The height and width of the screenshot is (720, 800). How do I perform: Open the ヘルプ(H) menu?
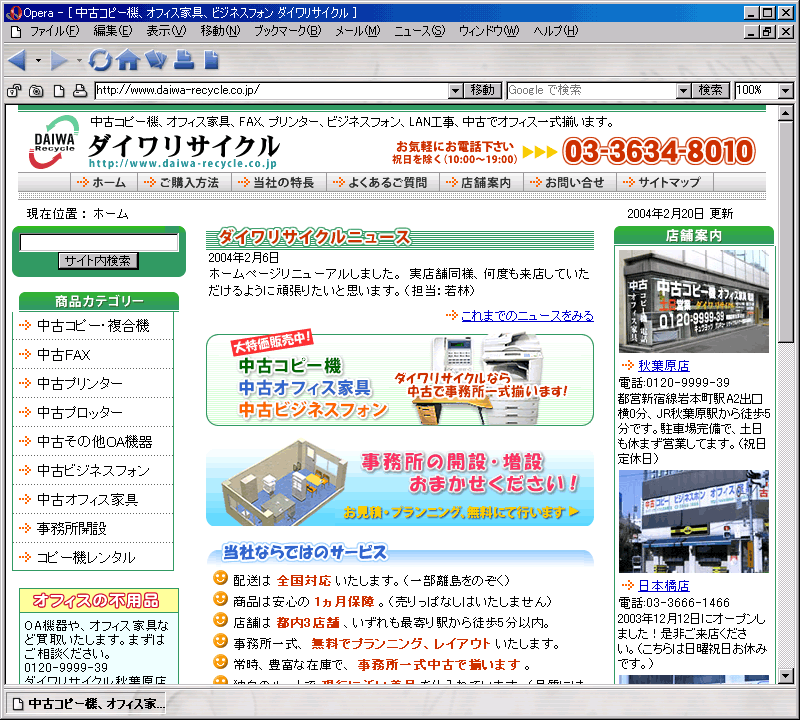(x=556, y=32)
